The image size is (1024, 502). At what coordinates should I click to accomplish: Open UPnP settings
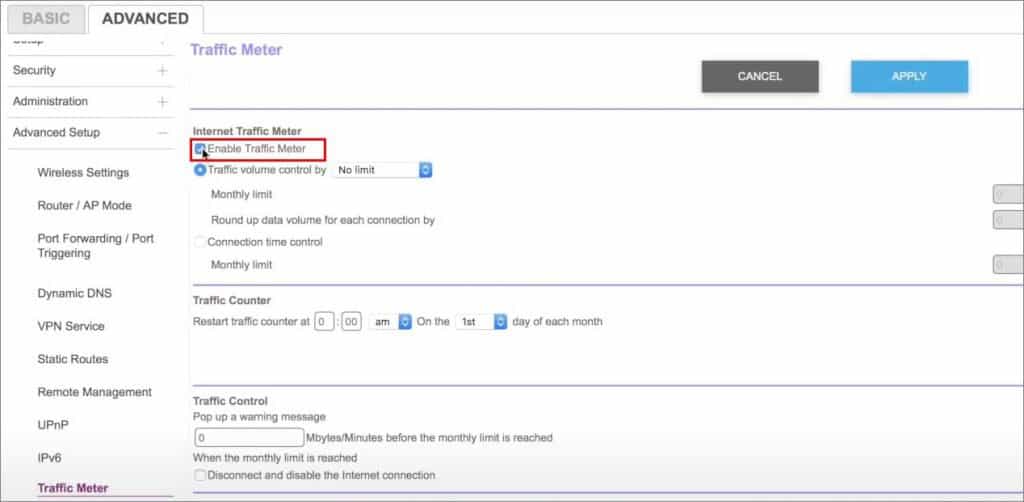click(53, 426)
